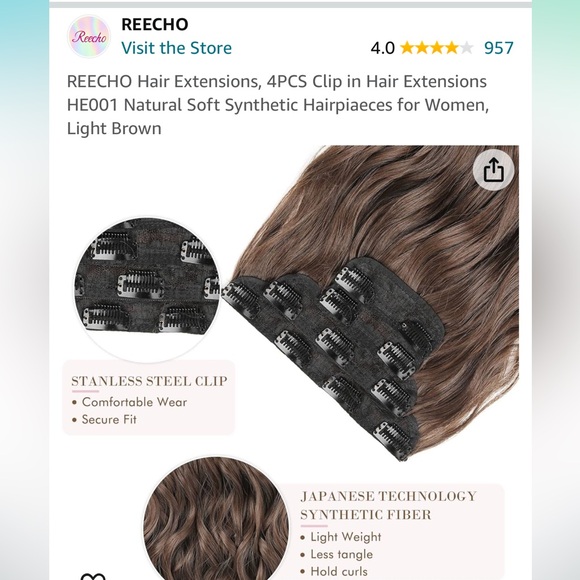Tap the share icon on product image

click(493, 170)
